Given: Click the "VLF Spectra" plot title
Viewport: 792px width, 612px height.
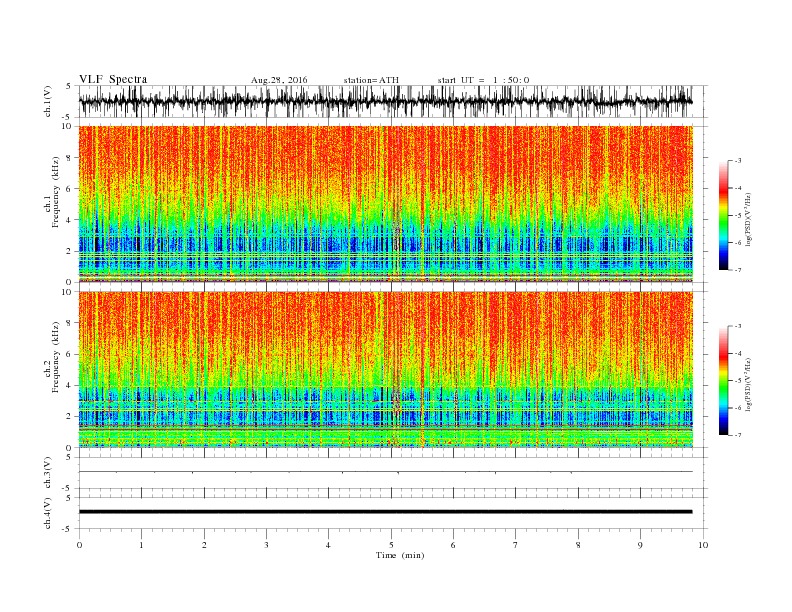Looking at the screenshot, I should click(113, 79).
